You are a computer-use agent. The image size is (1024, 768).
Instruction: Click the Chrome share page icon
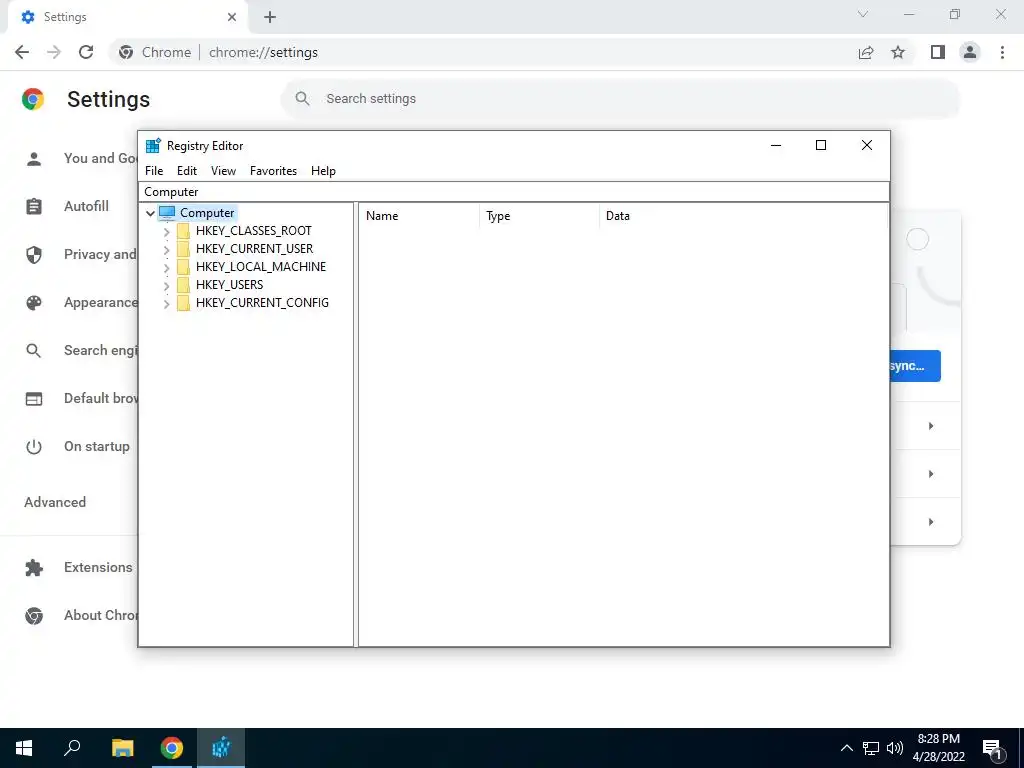pyautogui.click(x=866, y=52)
